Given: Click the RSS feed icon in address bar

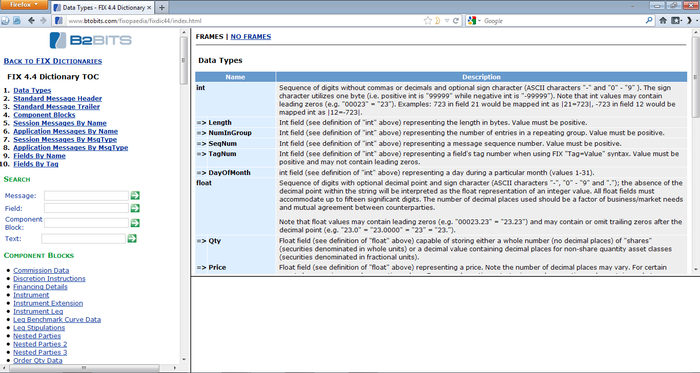Looking at the screenshot, I should tap(438, 21).
